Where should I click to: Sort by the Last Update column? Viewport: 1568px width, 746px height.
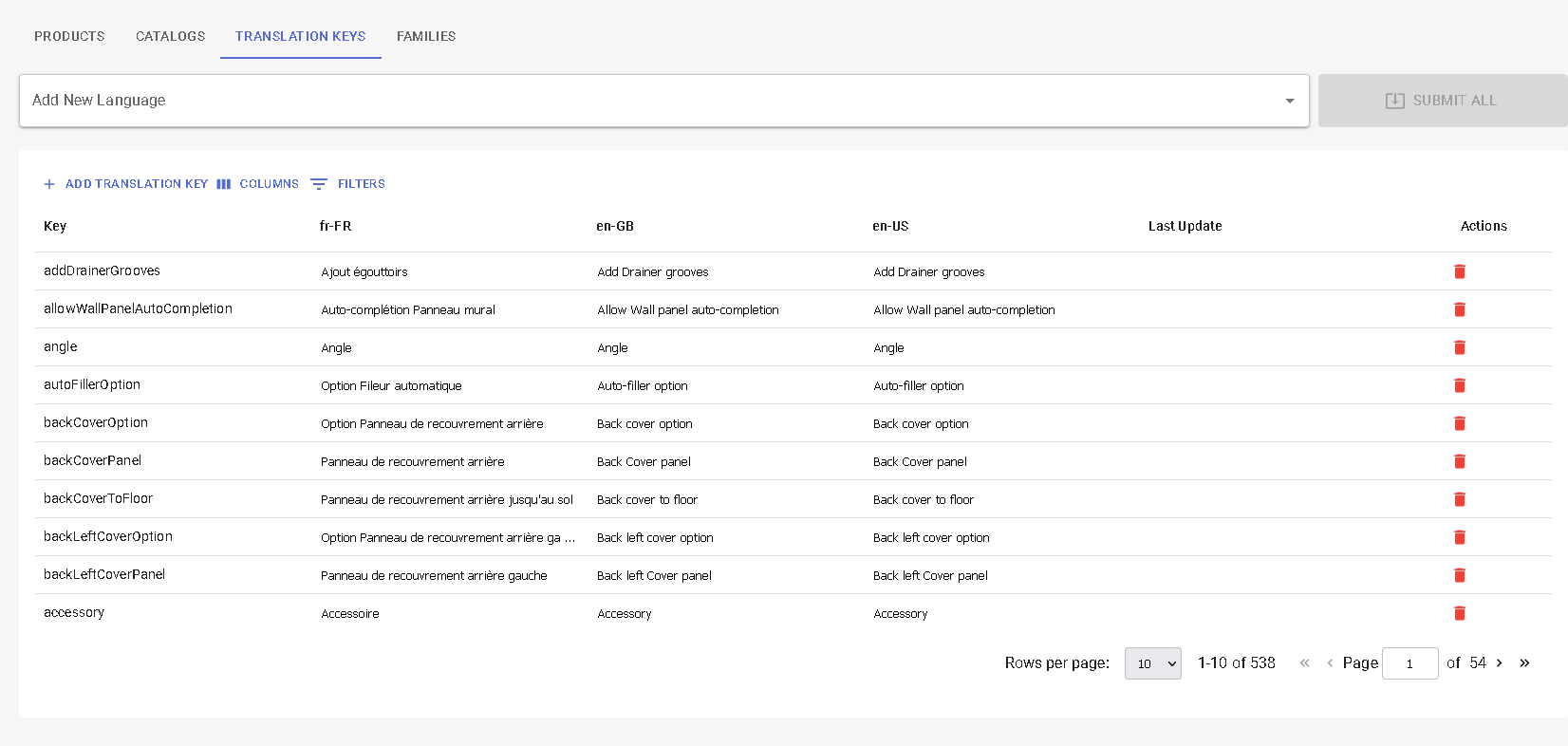[x=1185, y=226]
